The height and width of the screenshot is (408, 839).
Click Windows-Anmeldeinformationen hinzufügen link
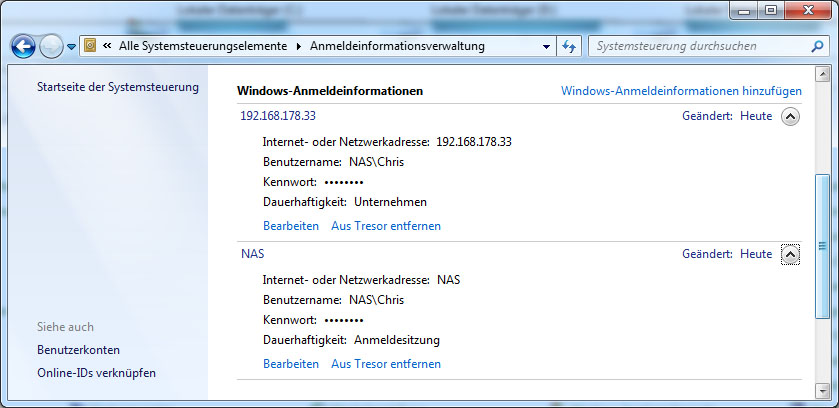click(681, 91)
